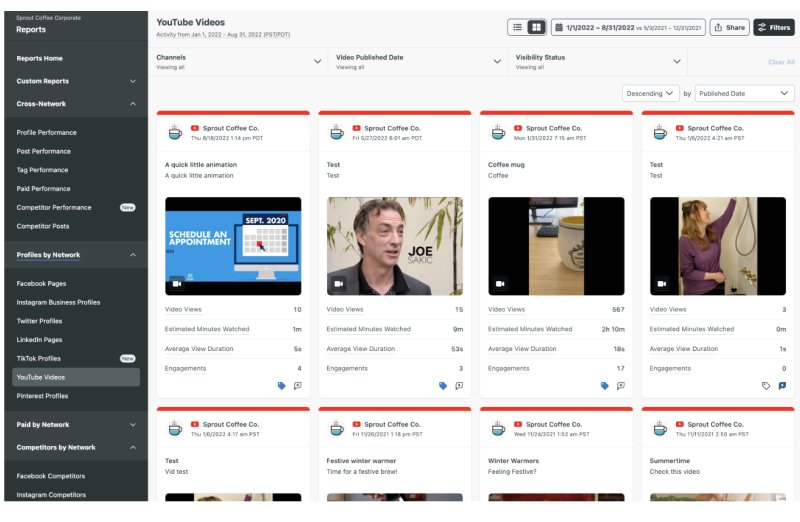Open the Coffee mug video thumbnail
Image resolution: width=800 pixels, height=522 pixels.
[x=556, y=246]
